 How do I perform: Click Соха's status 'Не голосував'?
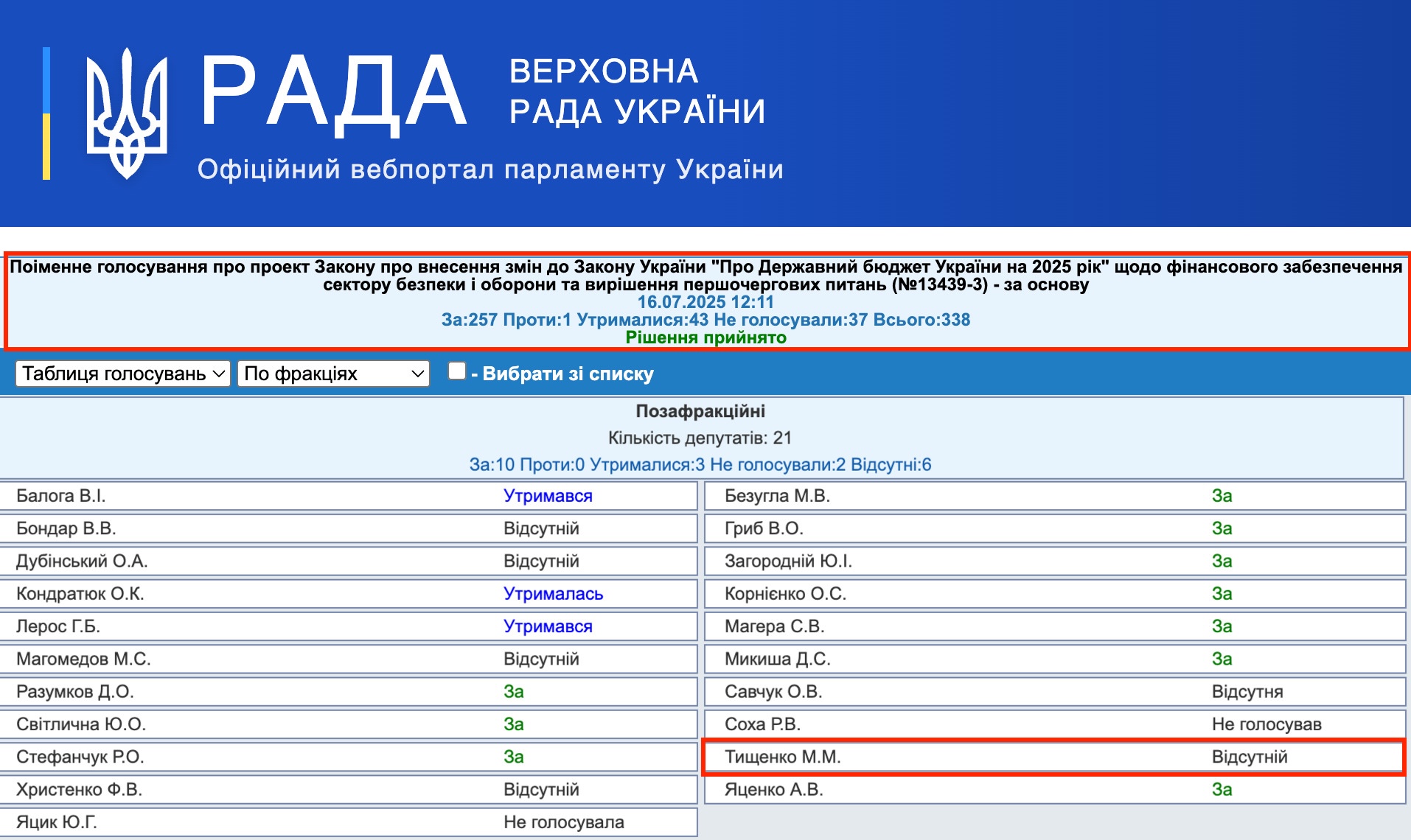[1267, 724]
